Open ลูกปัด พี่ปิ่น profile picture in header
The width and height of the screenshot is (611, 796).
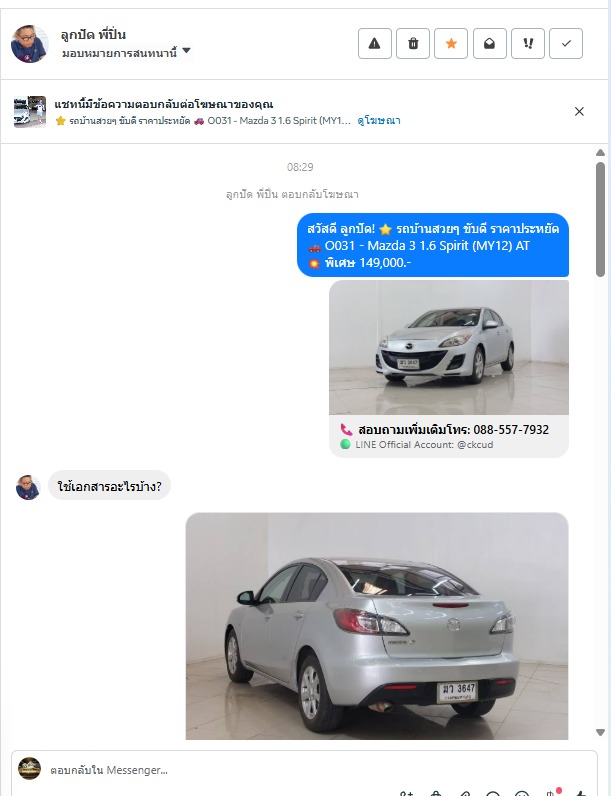(x=29, y=44)
